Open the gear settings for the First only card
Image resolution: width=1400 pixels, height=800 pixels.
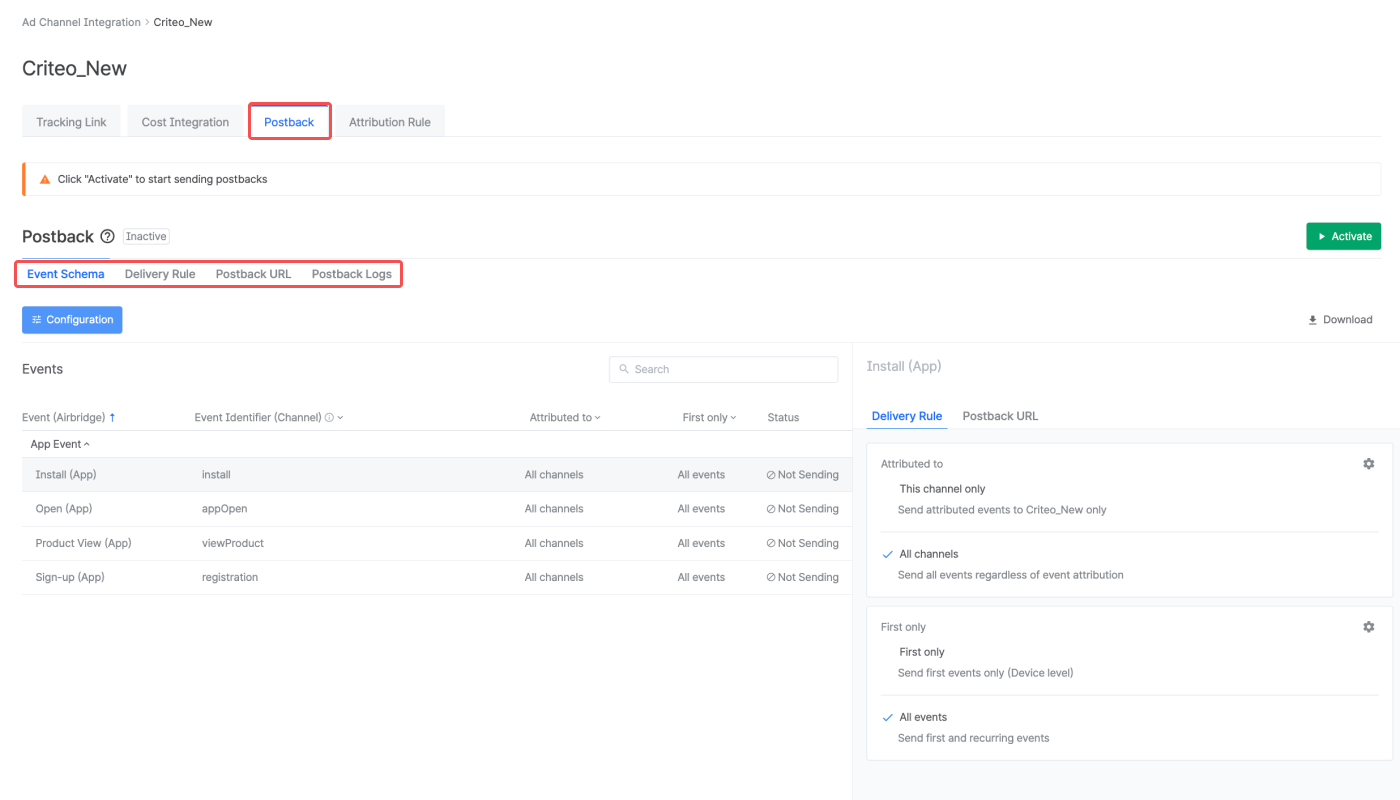[x=1369, y=627]
